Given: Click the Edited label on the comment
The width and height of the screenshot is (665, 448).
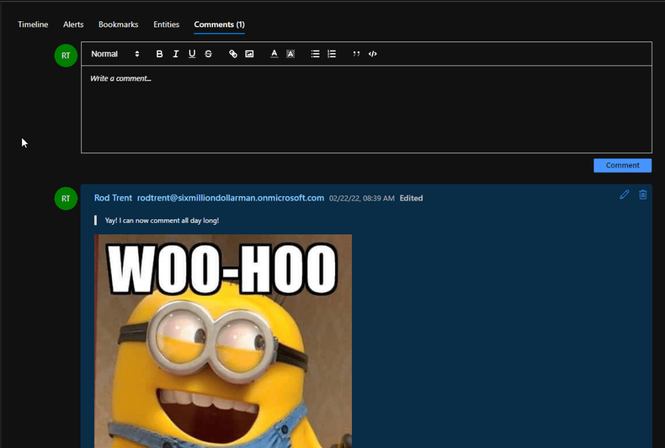Looking at the screenshot, I should point(411,199).
